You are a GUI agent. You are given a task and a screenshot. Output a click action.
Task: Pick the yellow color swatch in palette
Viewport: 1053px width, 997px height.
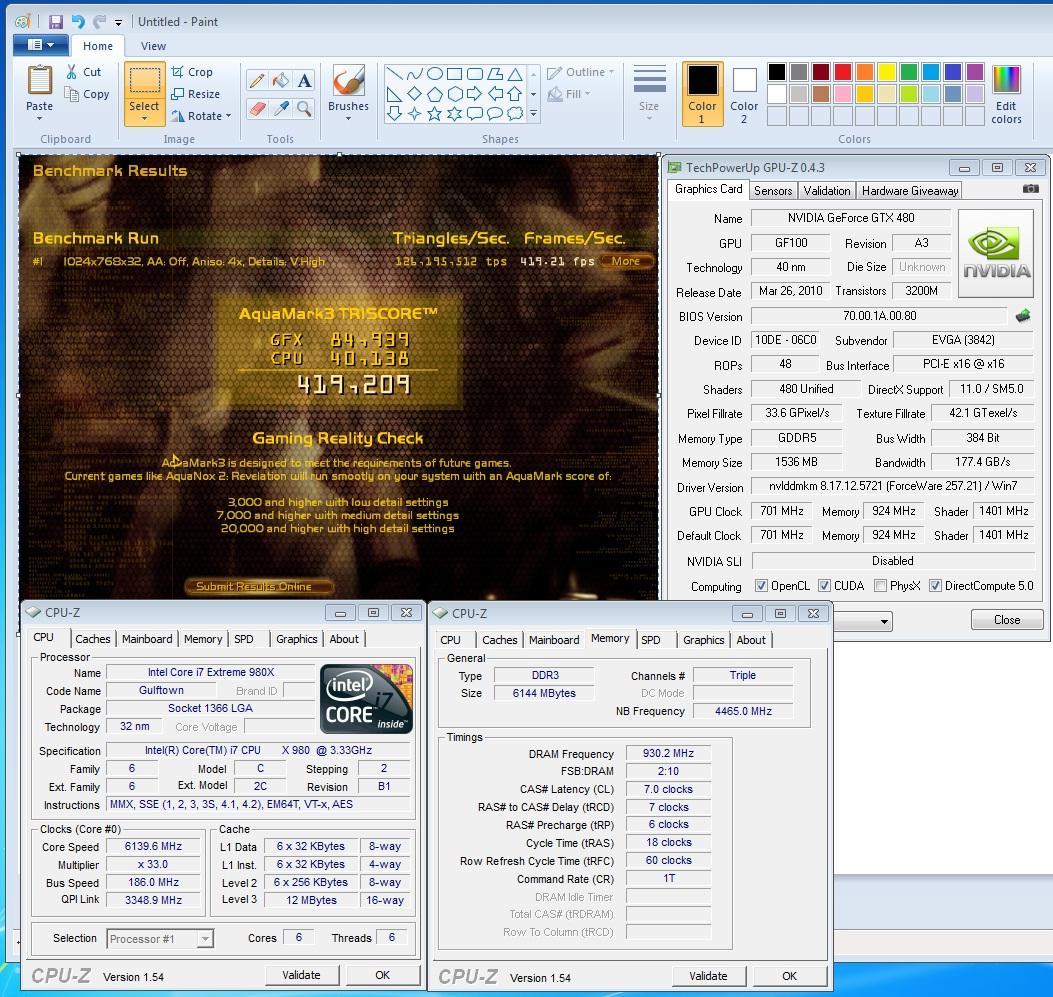click(886, 72)
